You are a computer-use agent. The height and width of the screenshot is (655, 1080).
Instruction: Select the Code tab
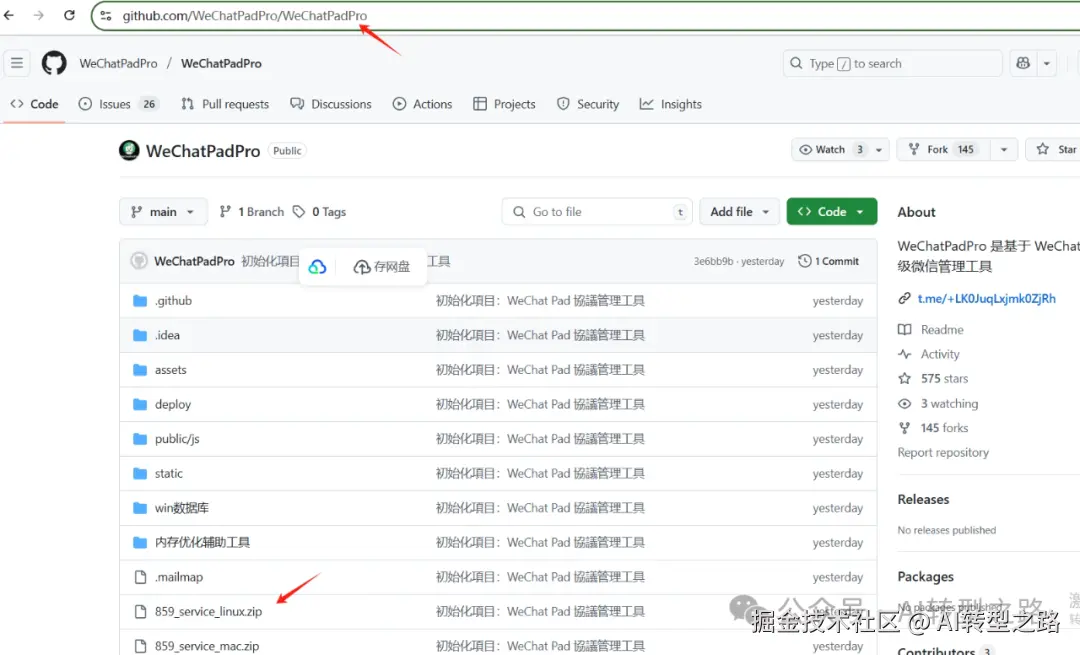tap(34, 104)
